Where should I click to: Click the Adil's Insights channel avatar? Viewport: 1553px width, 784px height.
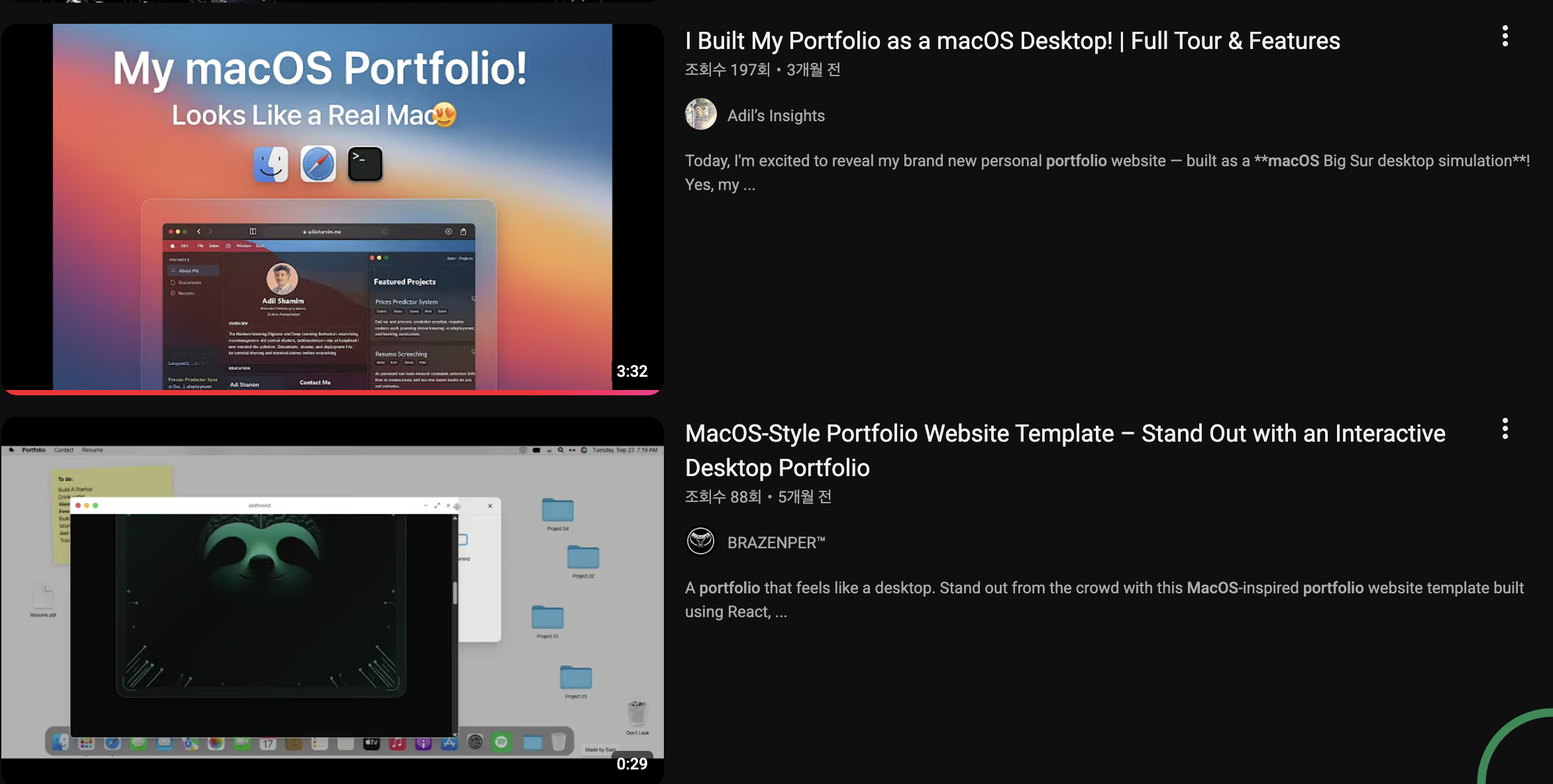(x=700, y=115)
